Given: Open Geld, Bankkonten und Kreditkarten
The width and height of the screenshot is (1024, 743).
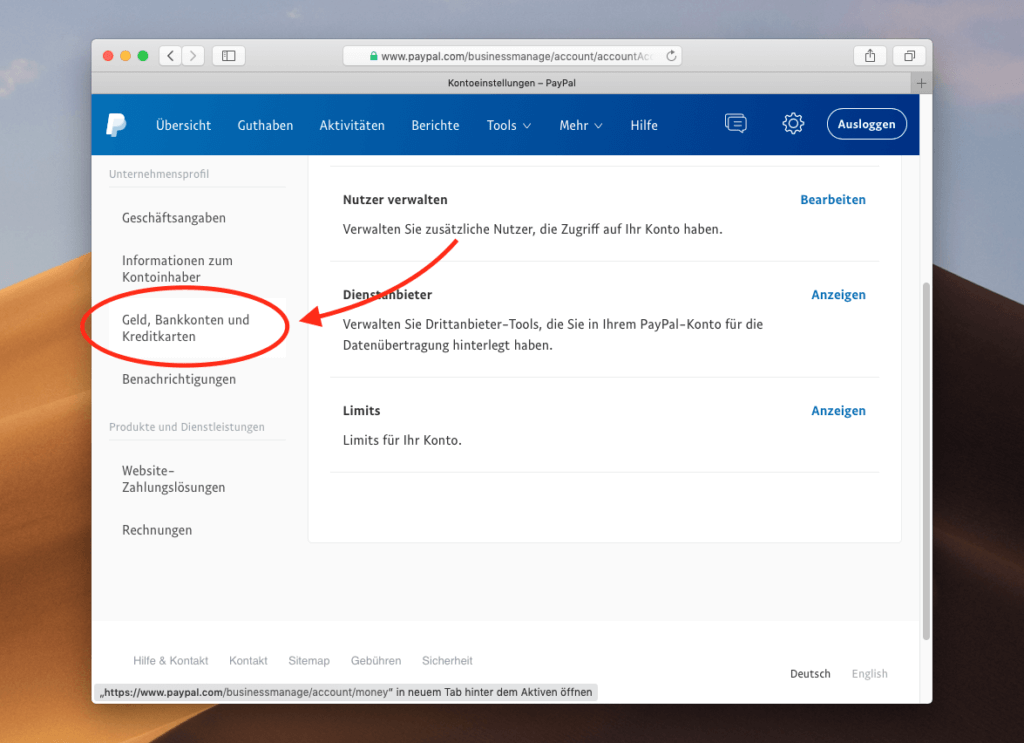Looking at the screenshot, I should [x=187, y=325].
